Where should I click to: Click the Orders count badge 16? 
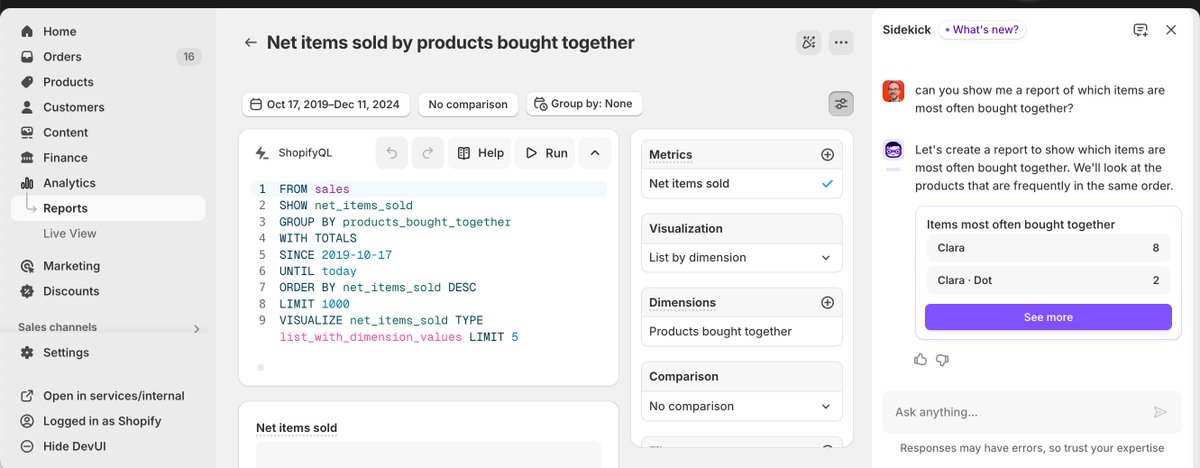tap(188, 57)
